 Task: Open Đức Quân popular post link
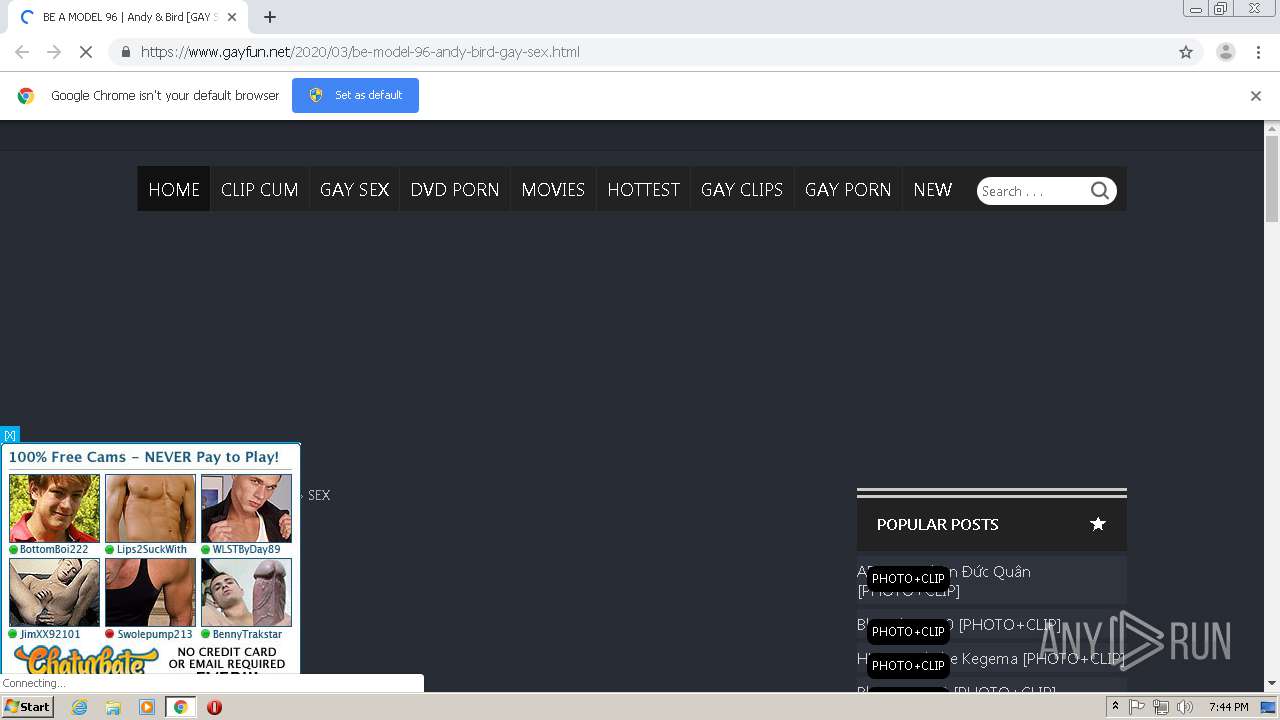[x=991, y=581]
